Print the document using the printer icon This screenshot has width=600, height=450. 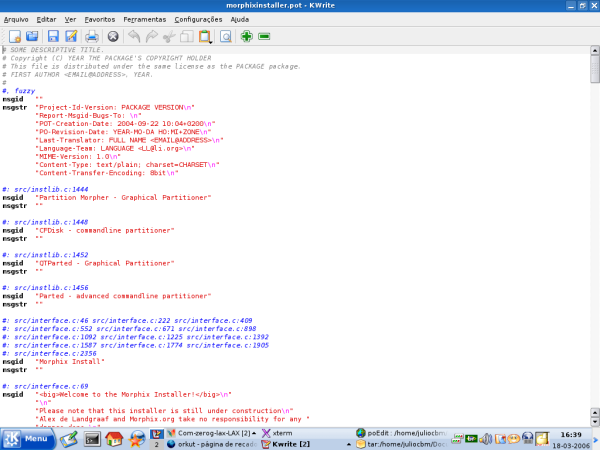(x=92, y=36)
